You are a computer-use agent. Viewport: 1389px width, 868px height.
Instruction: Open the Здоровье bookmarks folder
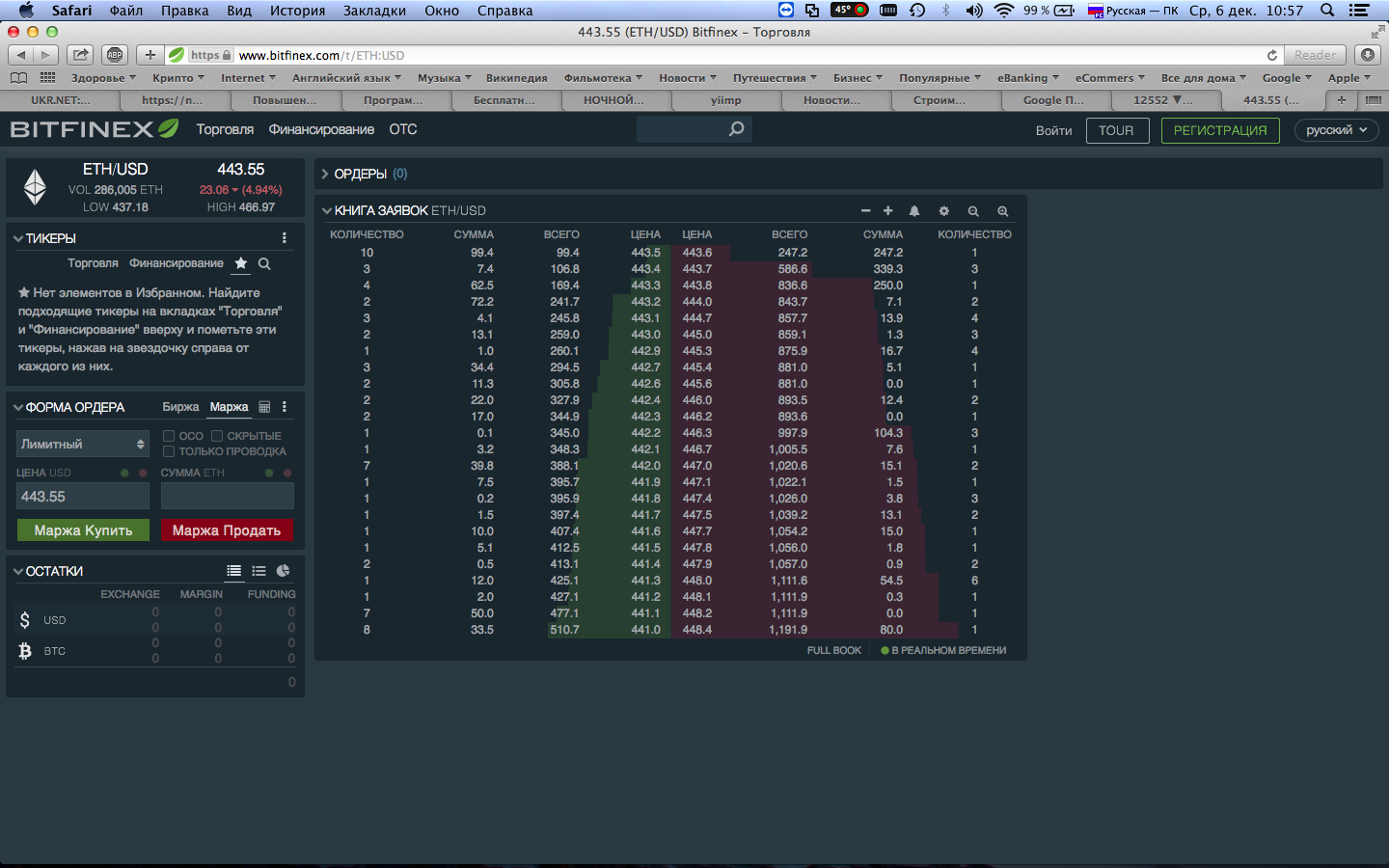click(x=103, y=78)
